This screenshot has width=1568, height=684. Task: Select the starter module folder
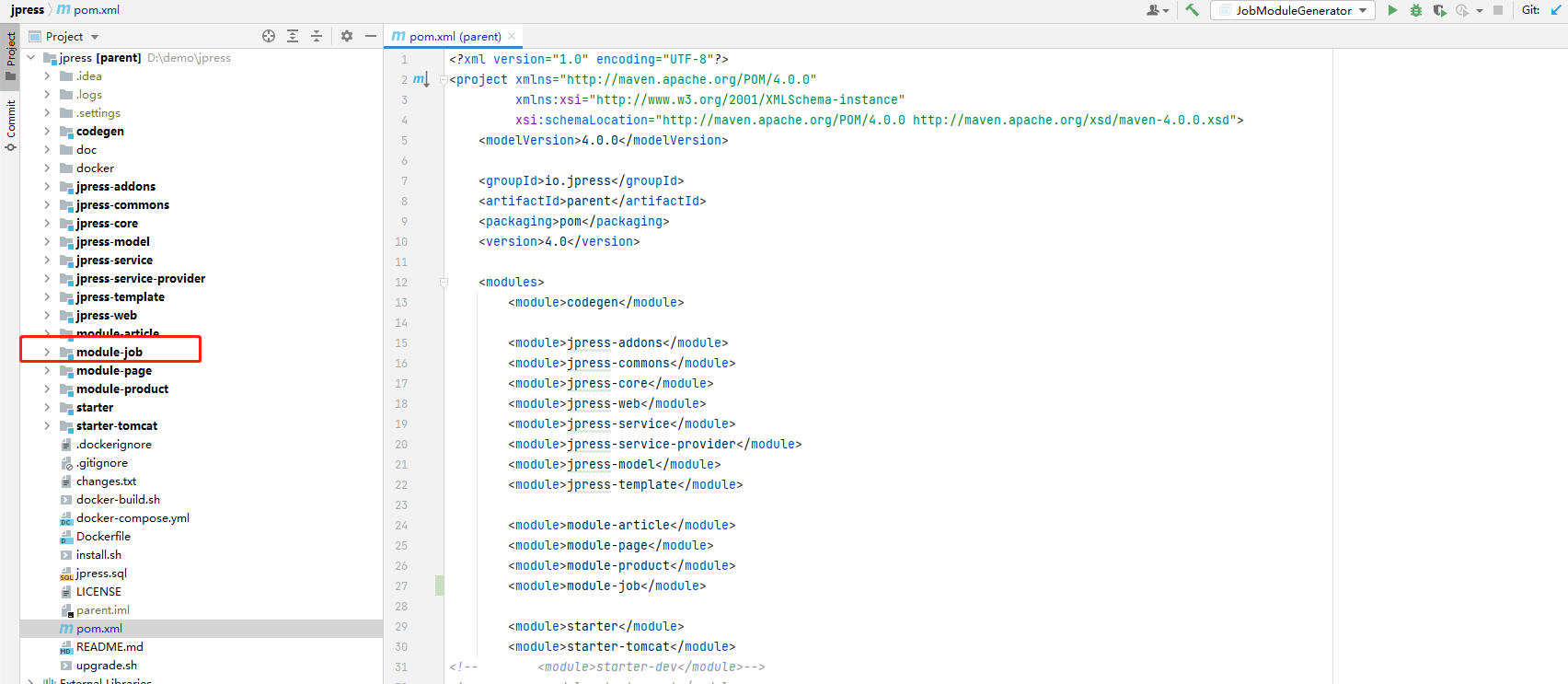click(94, 408)
